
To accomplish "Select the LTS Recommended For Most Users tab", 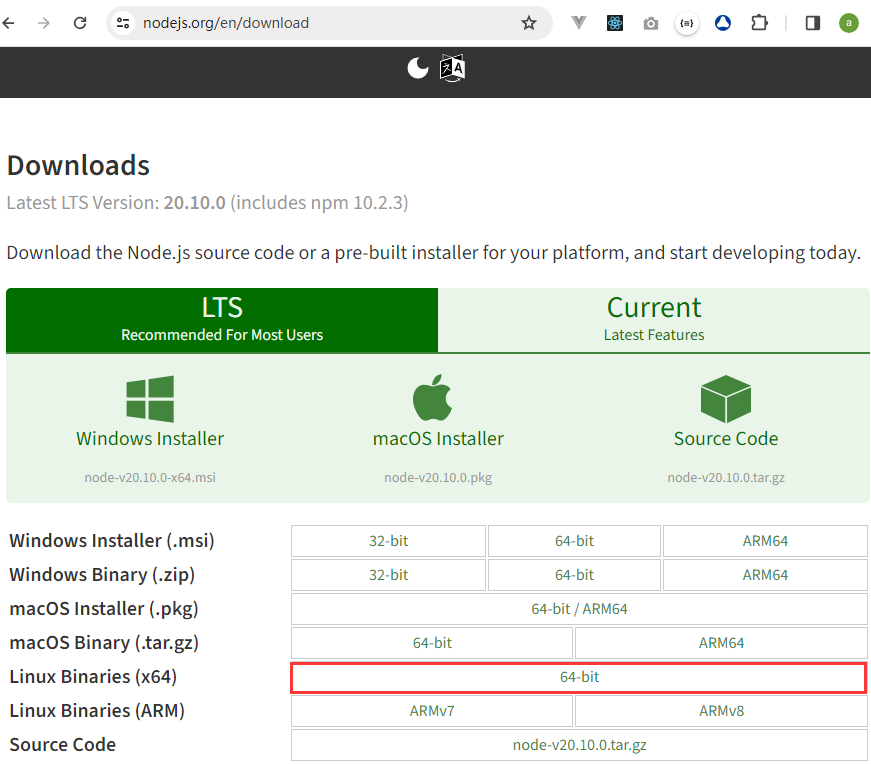I will [x=222, y=320].
